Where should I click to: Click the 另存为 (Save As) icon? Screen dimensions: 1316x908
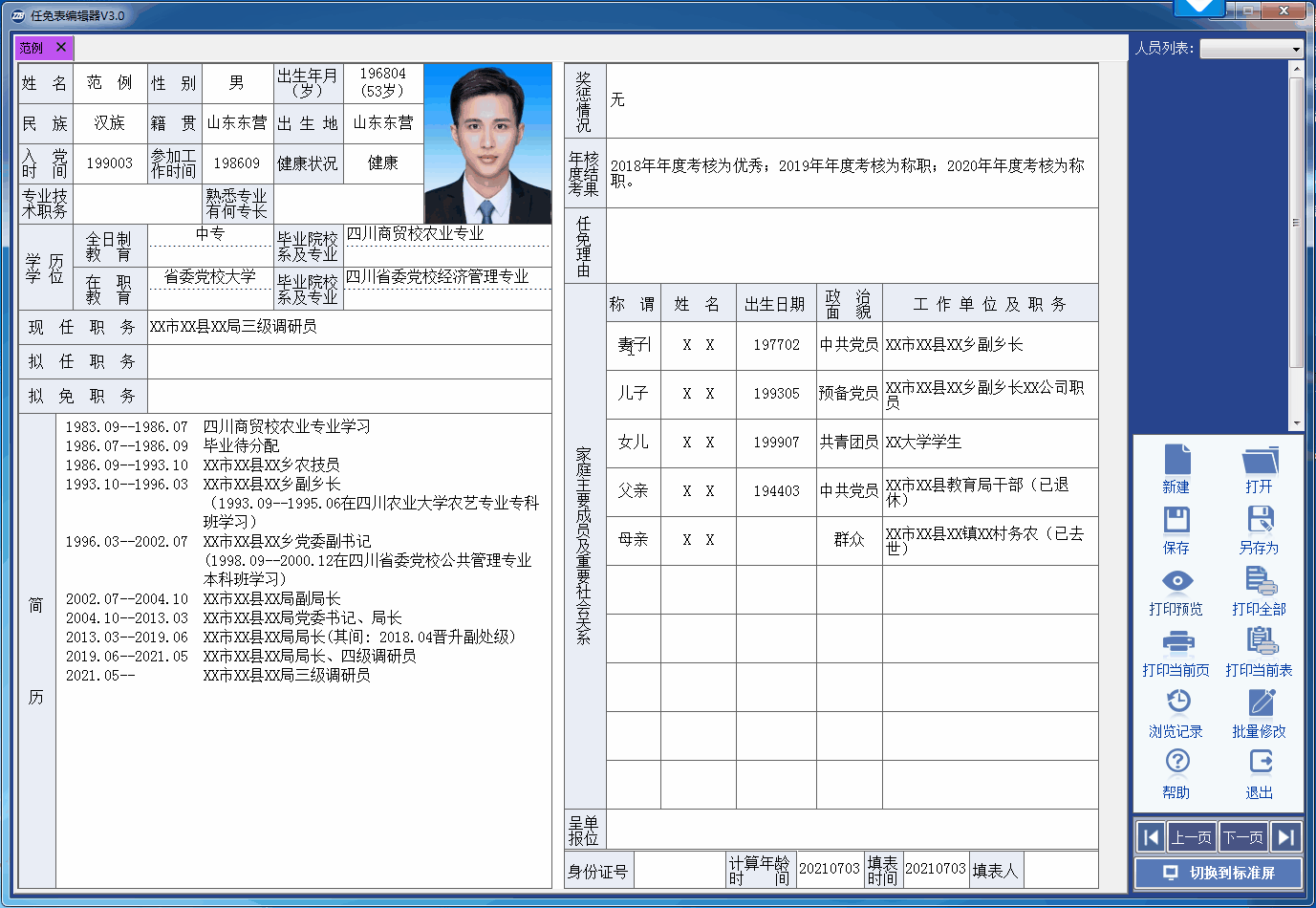coord(1260,521)
